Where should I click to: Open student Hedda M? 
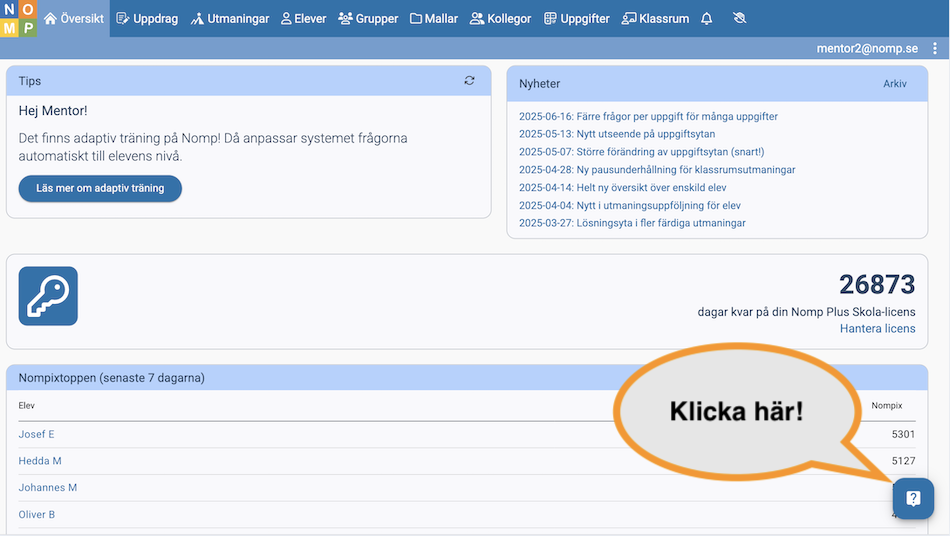coord(40,461)
